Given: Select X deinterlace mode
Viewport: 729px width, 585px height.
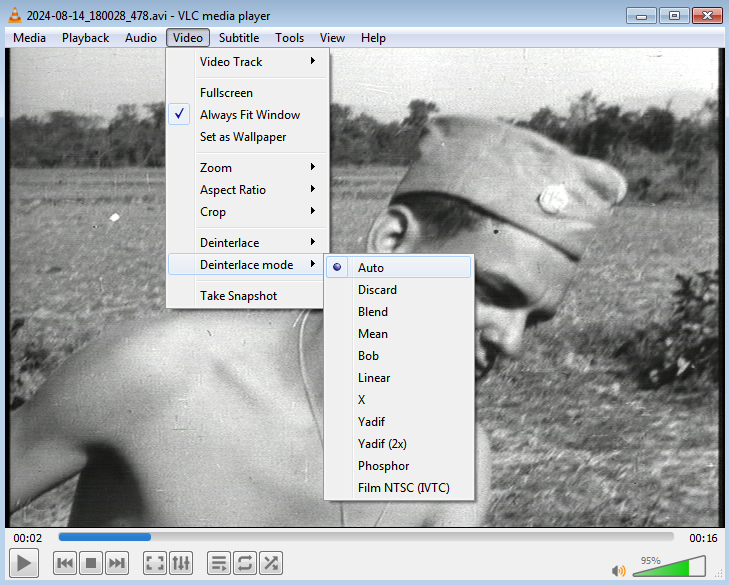Looking at the screenshot, I should click(398, 399).
